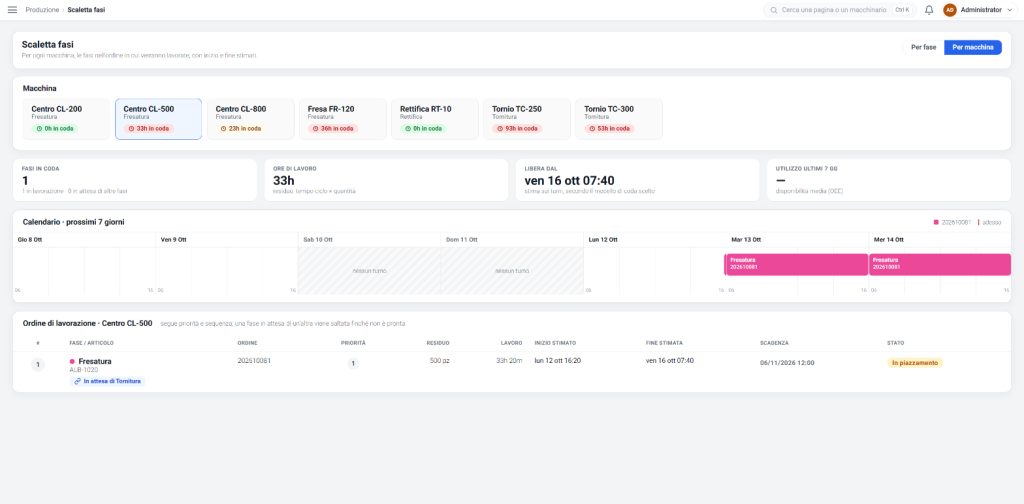The height and width of the screenshot is (504, 1024).
Task: Click the Libera dal ven 16 ott 07:40 value
Action: click(x=569, y=180)
